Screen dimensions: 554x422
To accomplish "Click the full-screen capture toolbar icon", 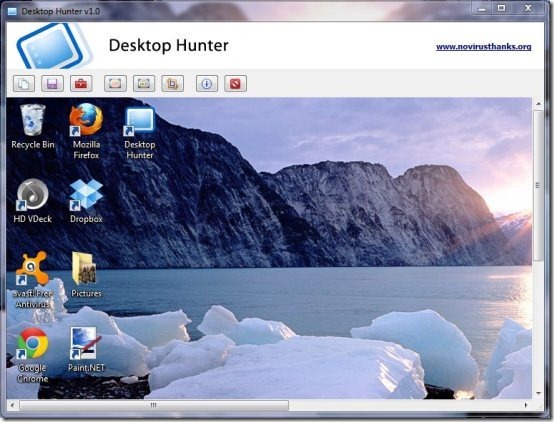I will click(x=115, y=84).
